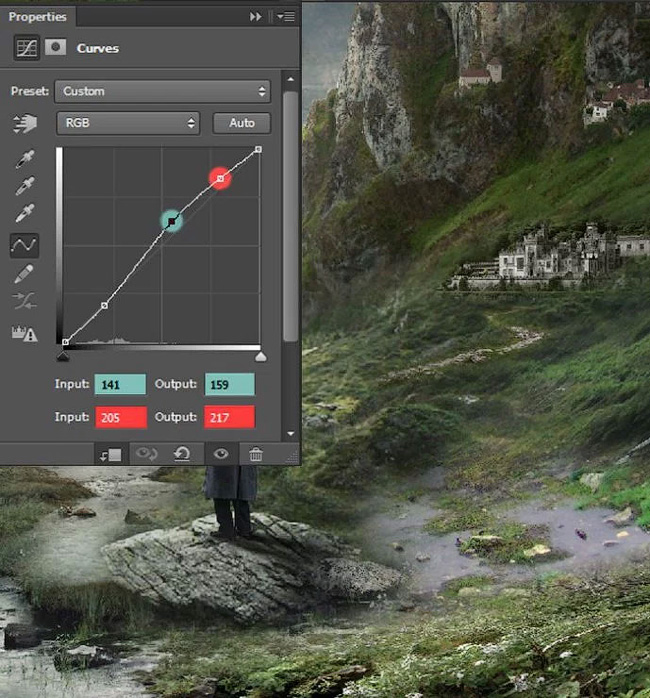The height and width of the screenshot is (698, 650).
Task: Click the smooth curve values icon
Action: click(24, 301)
